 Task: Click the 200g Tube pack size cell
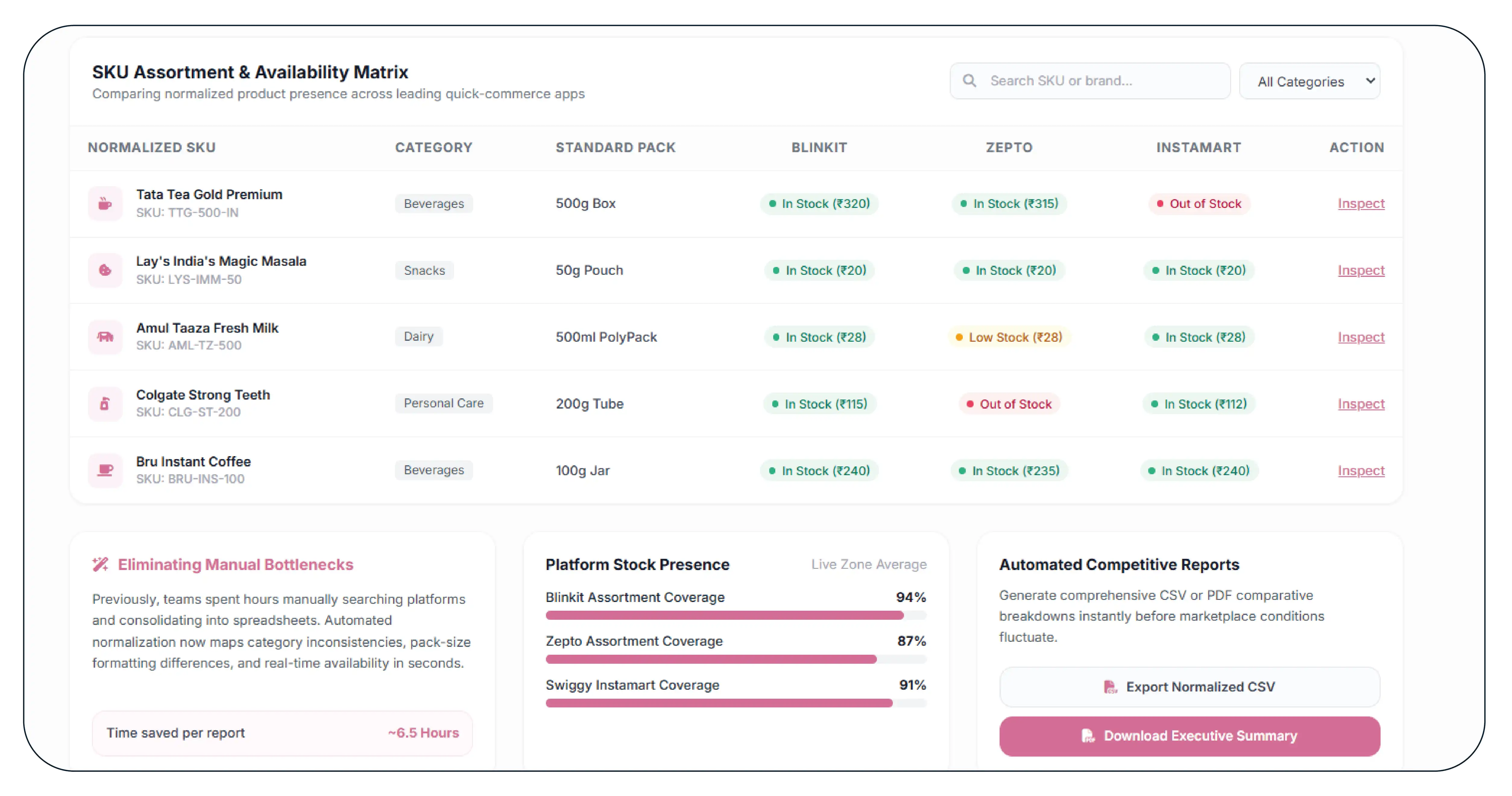click(589, 404)
